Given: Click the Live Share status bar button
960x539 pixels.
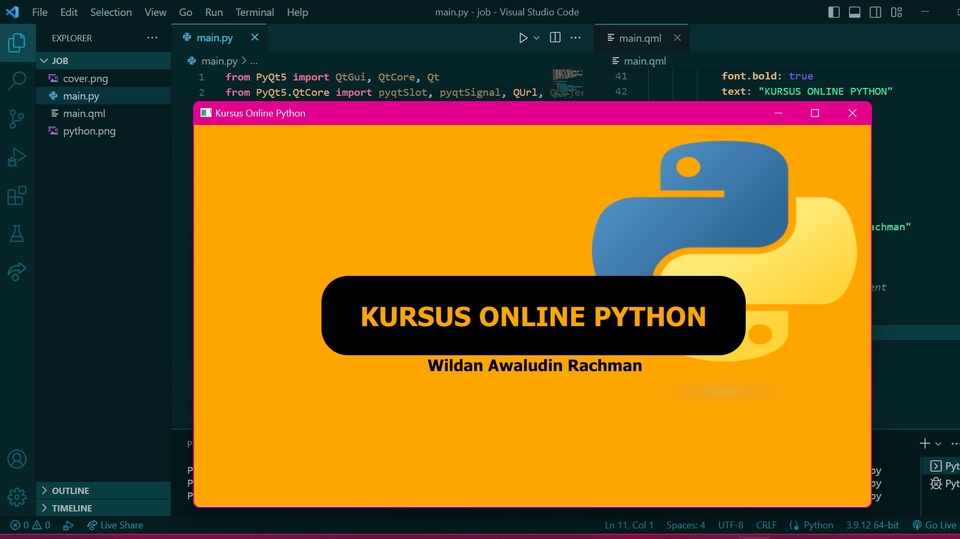Looking at the screenshot, I should click(x=115, y=525).
